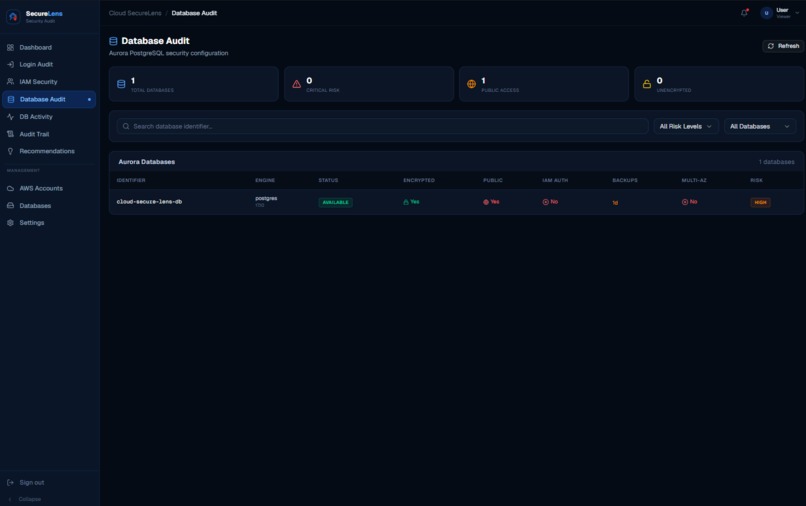
Task: Open the Audit Trail page
Action: [49, 134]
